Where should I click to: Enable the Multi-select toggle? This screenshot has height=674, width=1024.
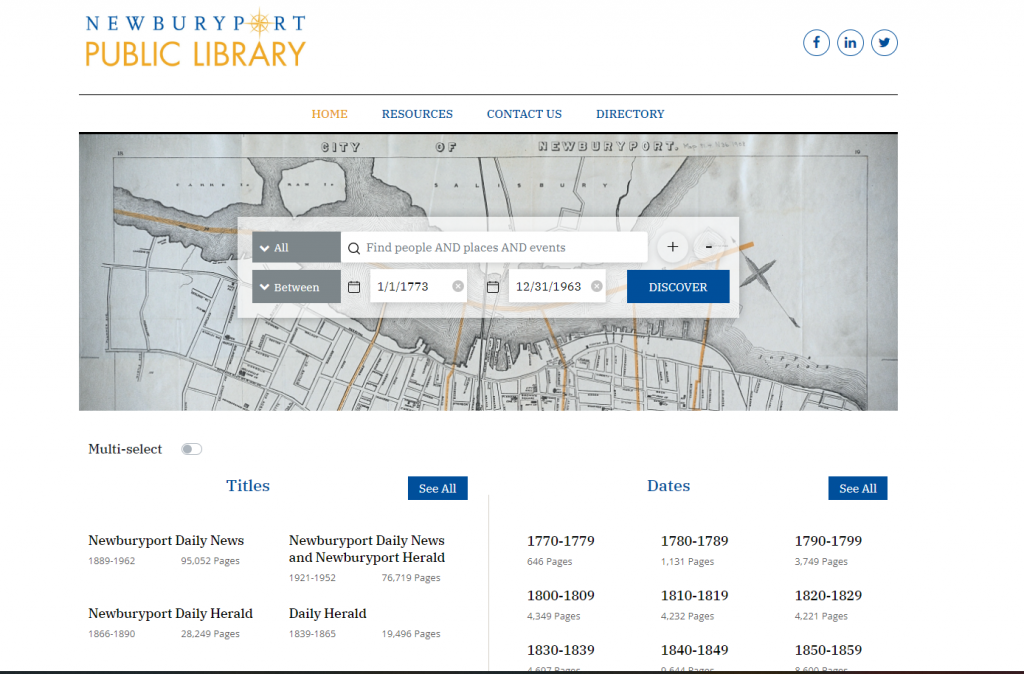coord(191,449)
